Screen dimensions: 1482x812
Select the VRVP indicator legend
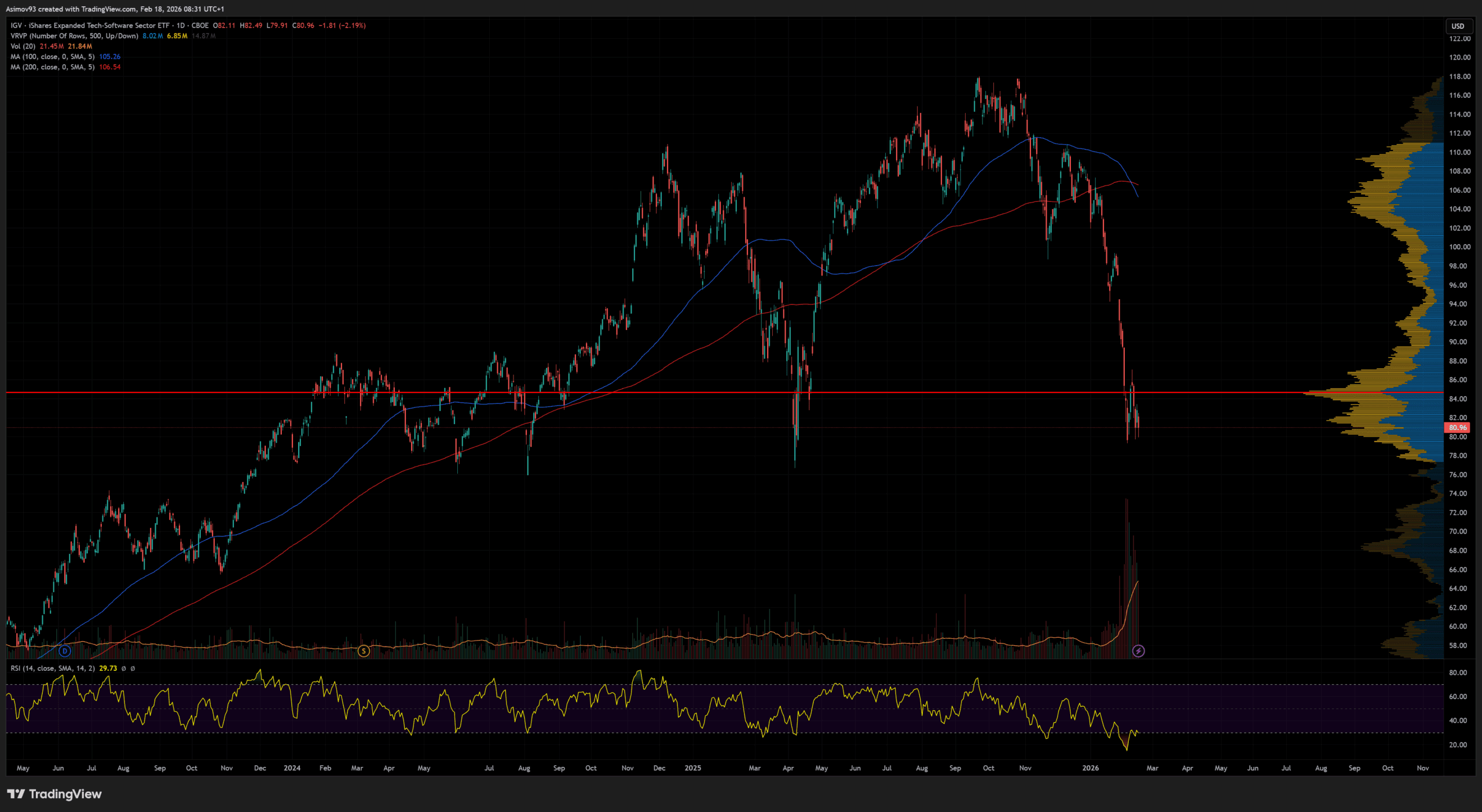coord(74,36)
